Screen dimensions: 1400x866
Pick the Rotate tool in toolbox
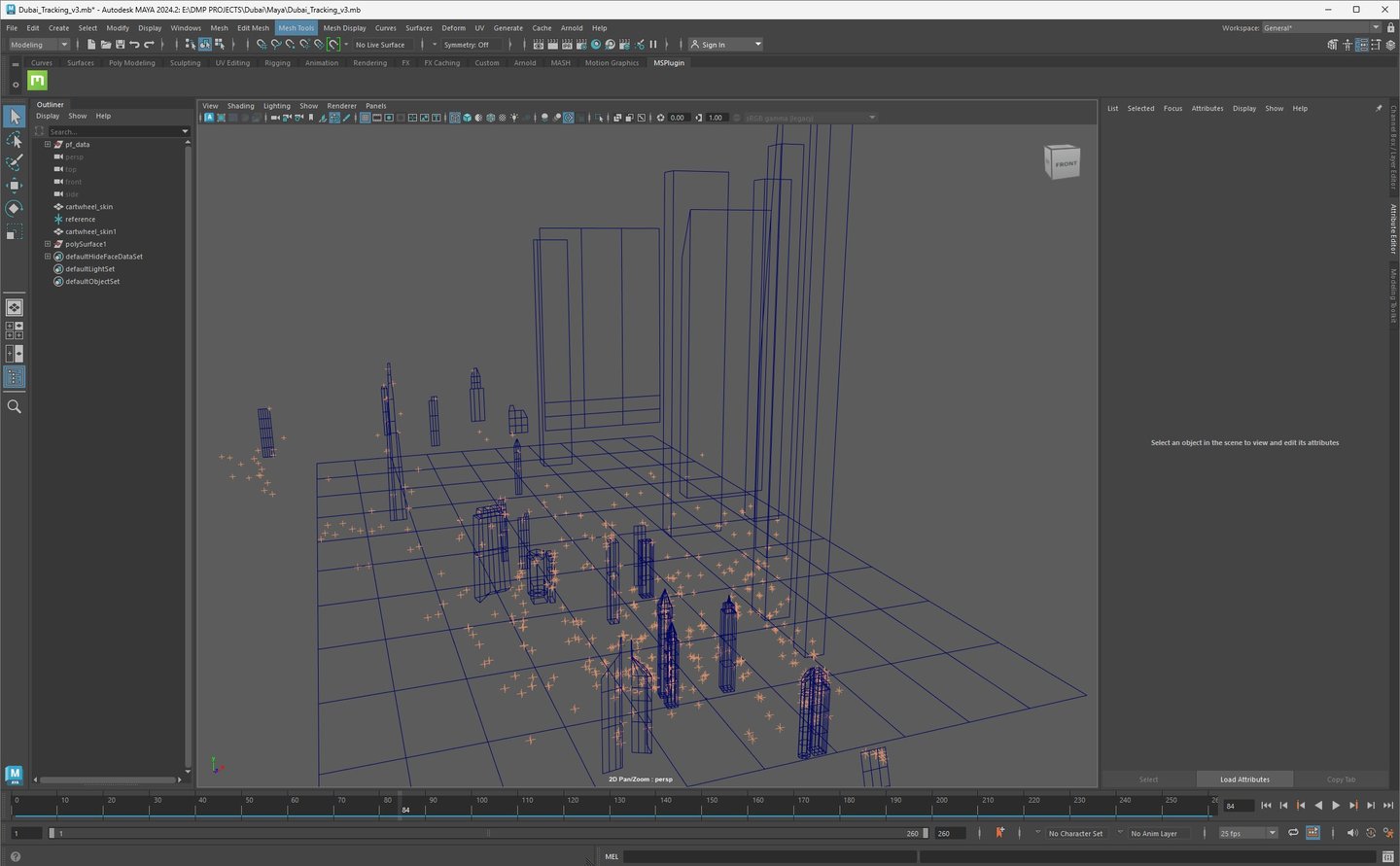point(14,208)
